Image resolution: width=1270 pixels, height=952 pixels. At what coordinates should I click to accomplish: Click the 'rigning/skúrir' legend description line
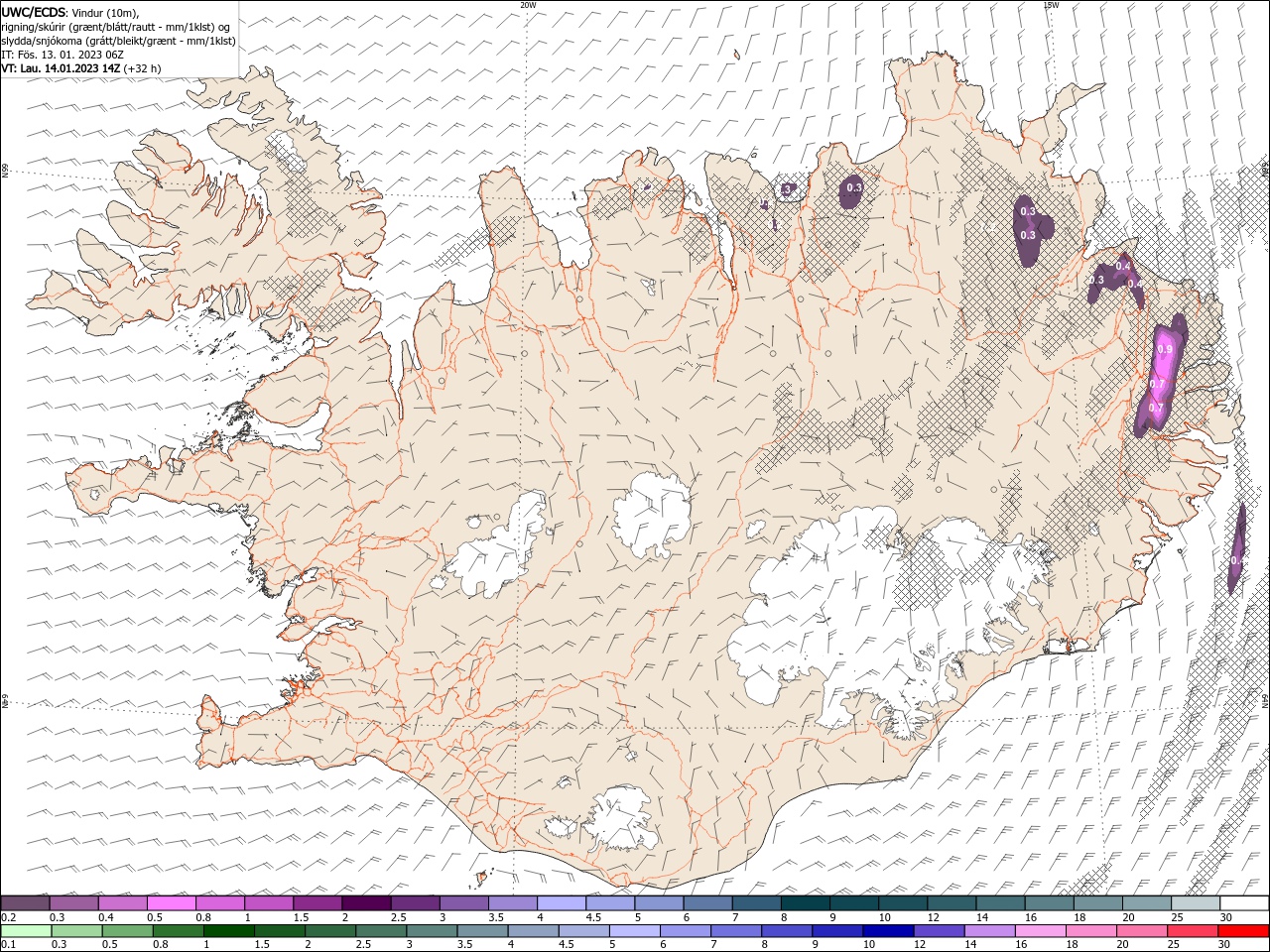116,27
